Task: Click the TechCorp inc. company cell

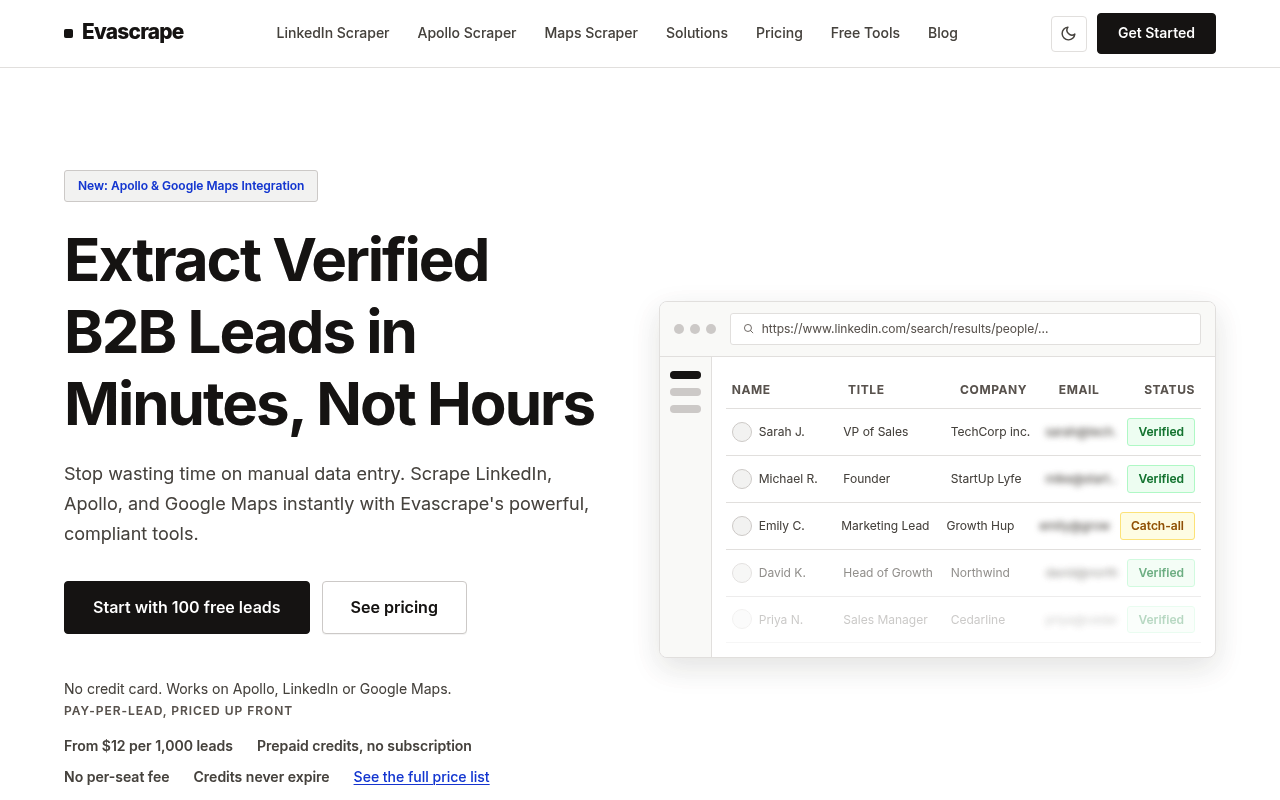Action: tap(990, 432)
